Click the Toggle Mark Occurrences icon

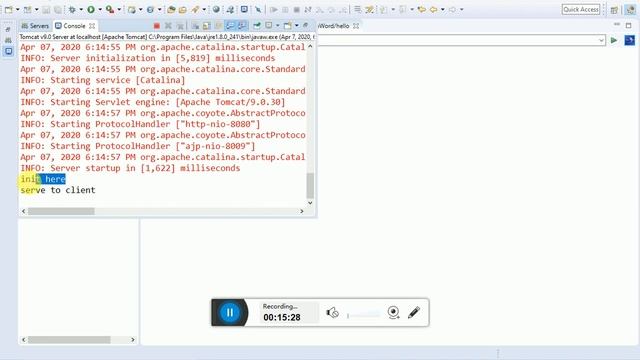point(369,9)
